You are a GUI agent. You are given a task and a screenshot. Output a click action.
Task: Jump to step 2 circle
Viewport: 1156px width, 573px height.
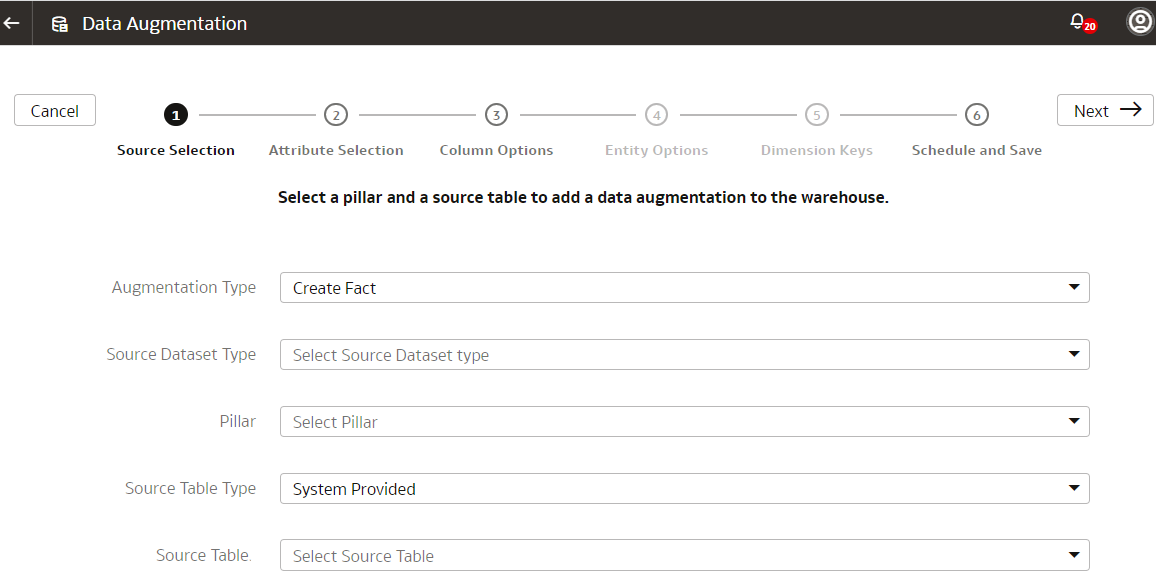tap(336, 115)
